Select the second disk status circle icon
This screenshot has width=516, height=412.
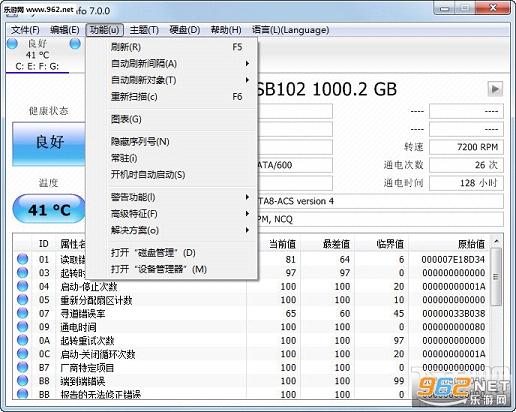75,44
